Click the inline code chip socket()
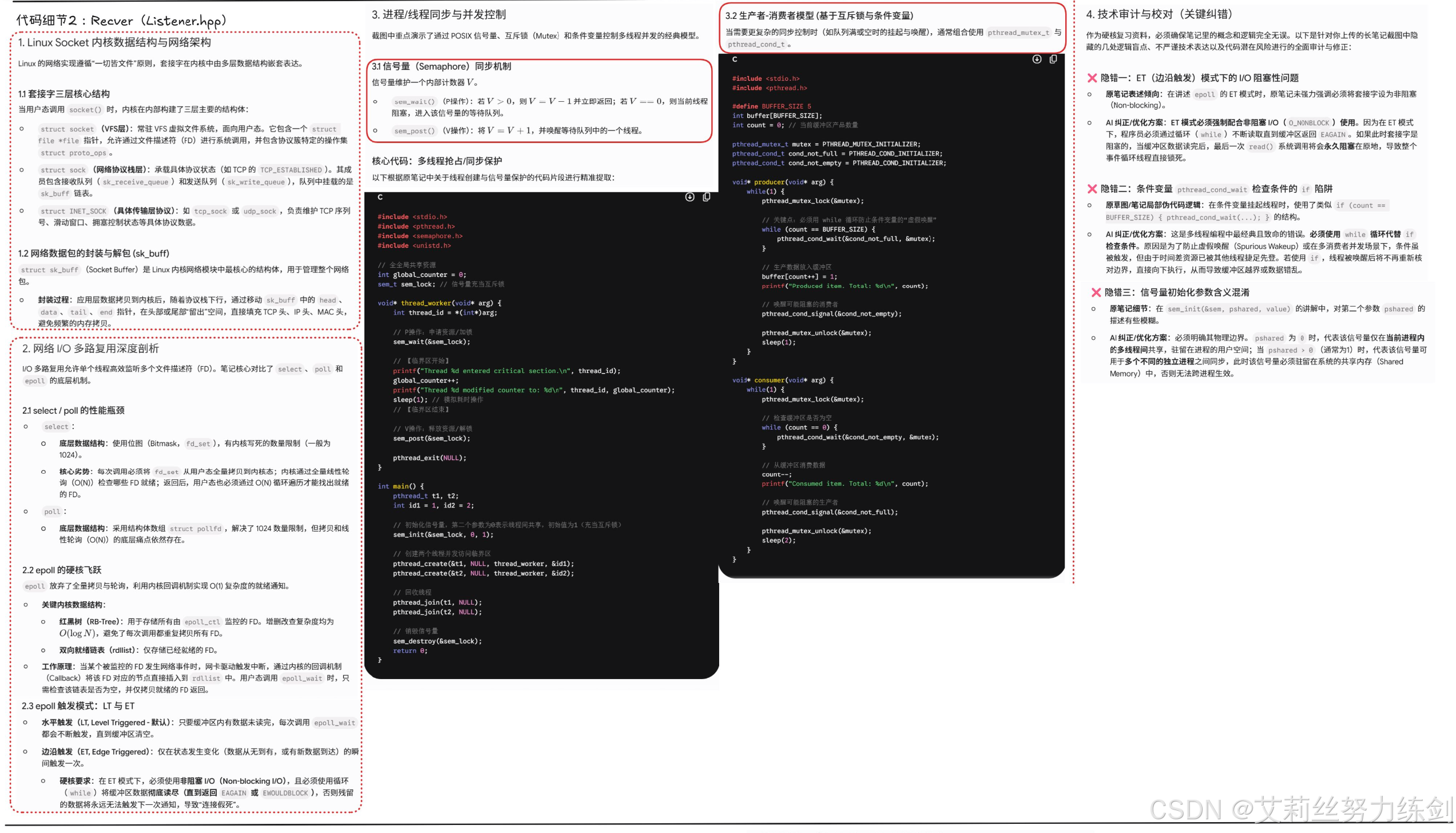Viewport: 1456px width, 833px height. click(x=85, y=110)
